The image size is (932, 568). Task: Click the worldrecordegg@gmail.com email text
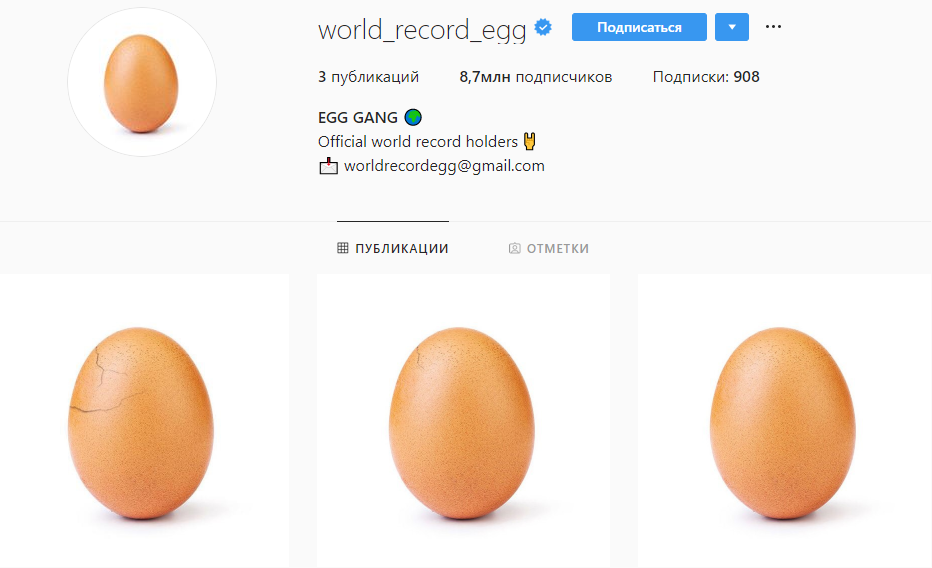[x=444, y=166]
